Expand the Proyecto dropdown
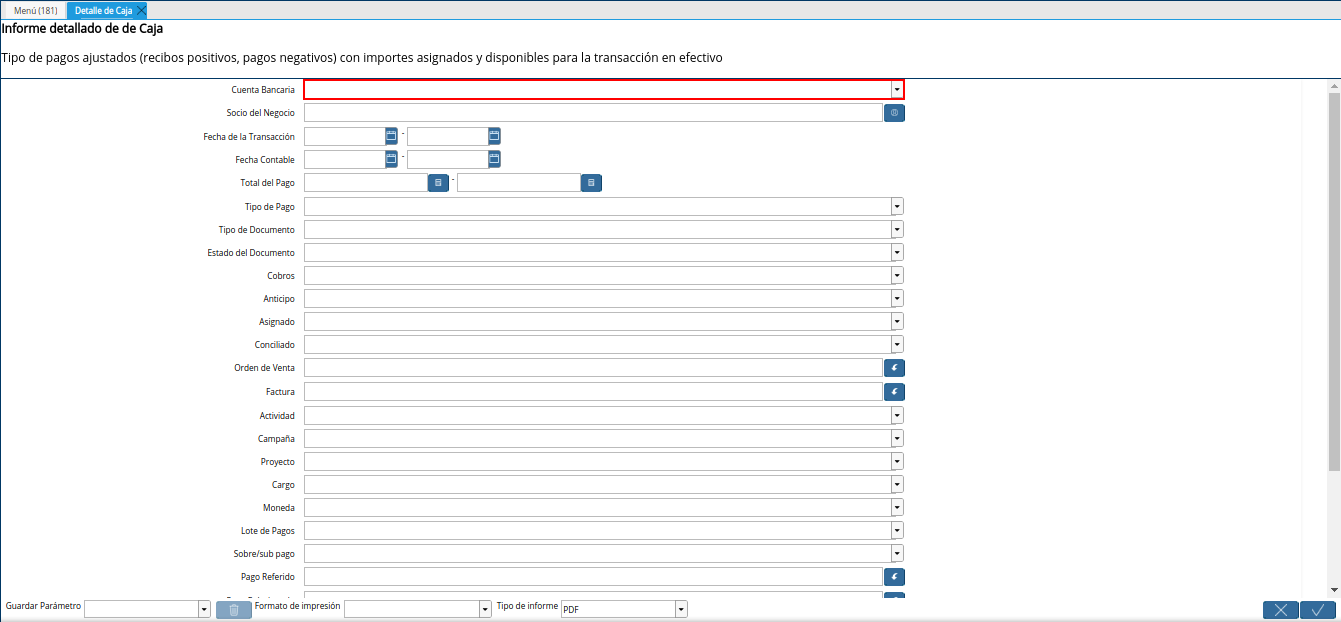1341x622 pixels. click(x=897, y=462)
